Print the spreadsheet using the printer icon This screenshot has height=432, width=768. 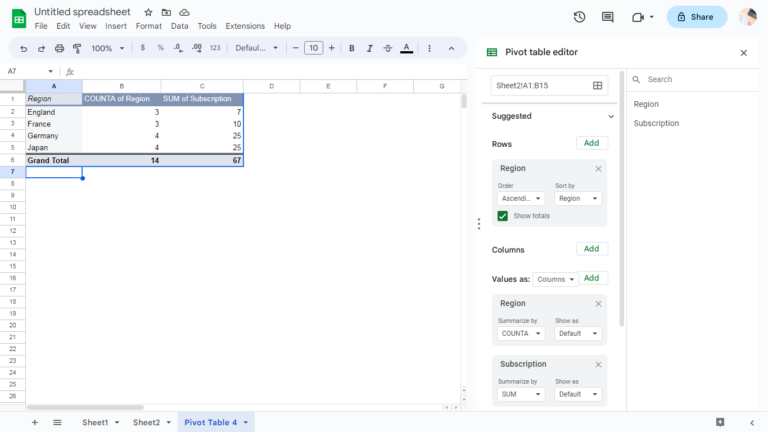point(59,48)
